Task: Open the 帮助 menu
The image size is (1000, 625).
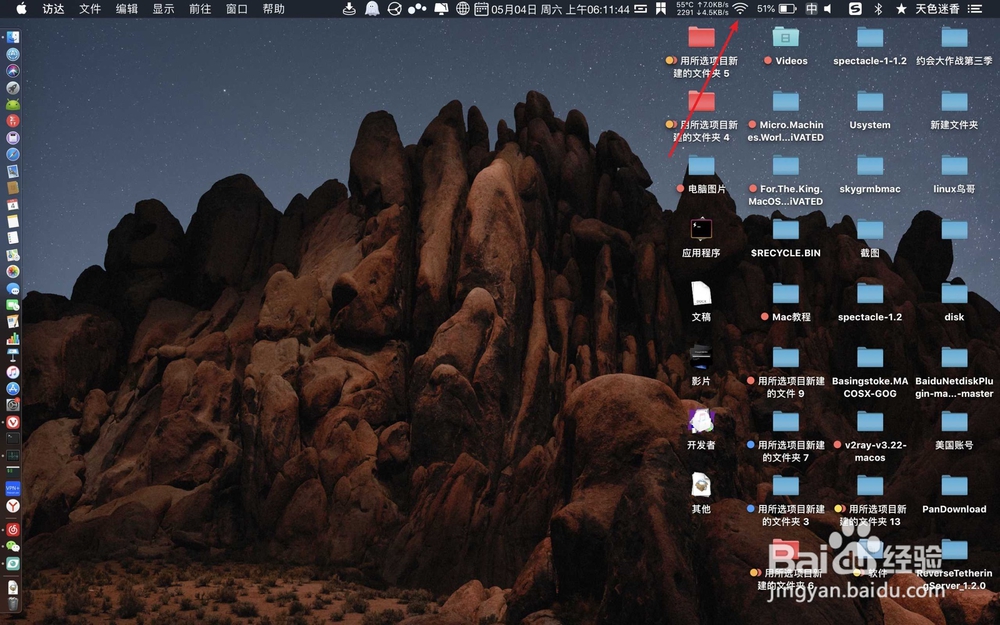Action: (x=274, y=9)
